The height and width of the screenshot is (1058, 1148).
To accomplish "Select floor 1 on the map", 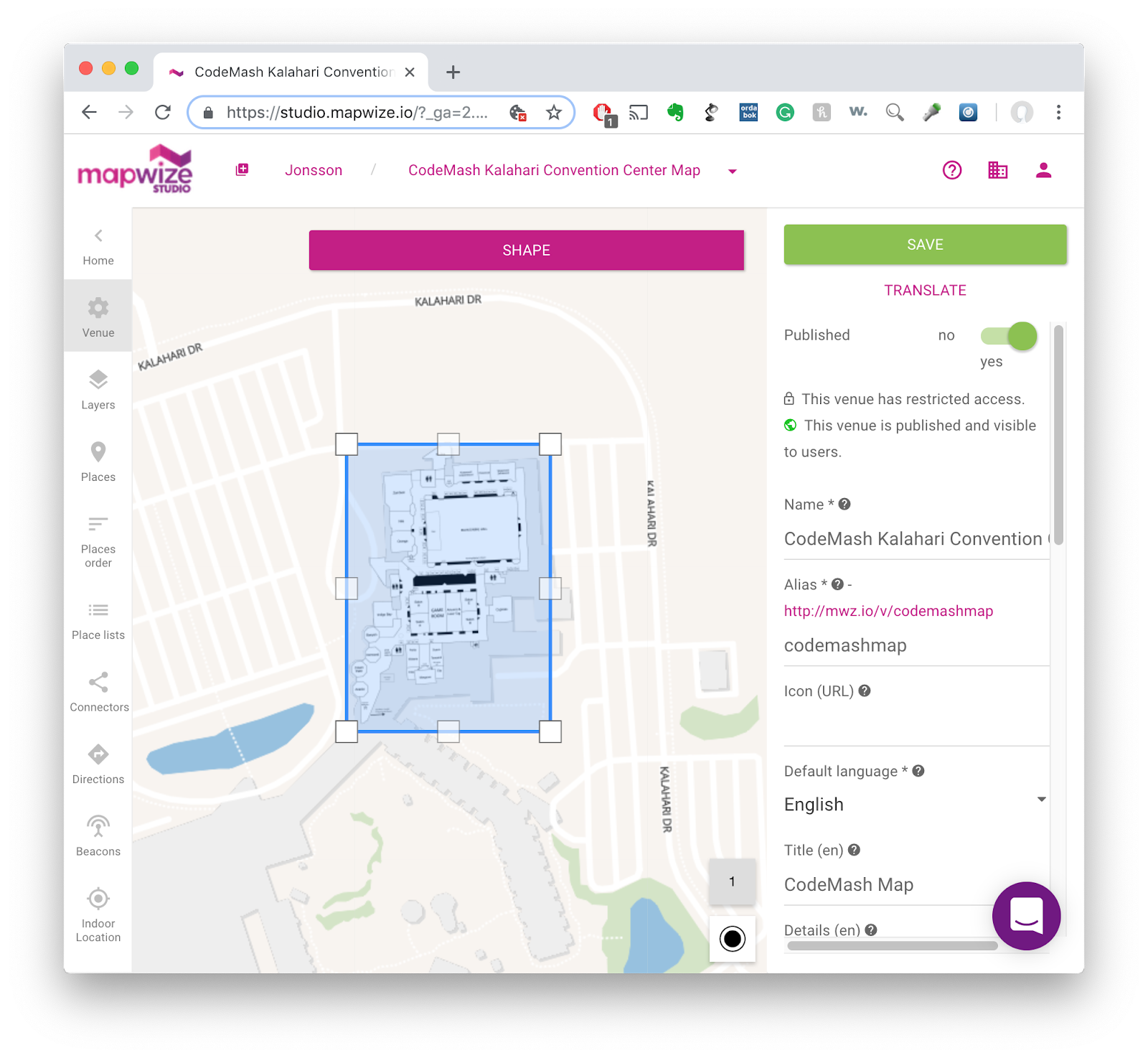I will (732, 881).
